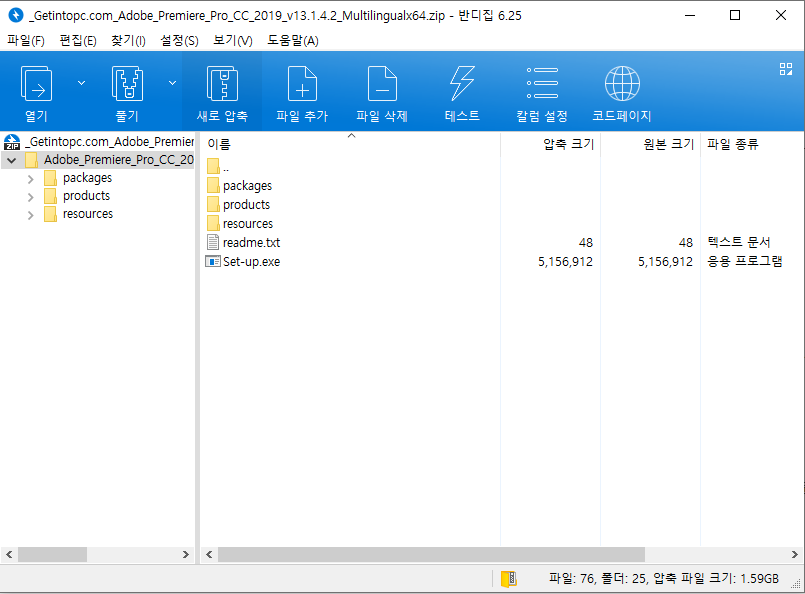Screen dimensions: 805x594
Task: Maximize the Bandizip window
Action: [735, 15]
